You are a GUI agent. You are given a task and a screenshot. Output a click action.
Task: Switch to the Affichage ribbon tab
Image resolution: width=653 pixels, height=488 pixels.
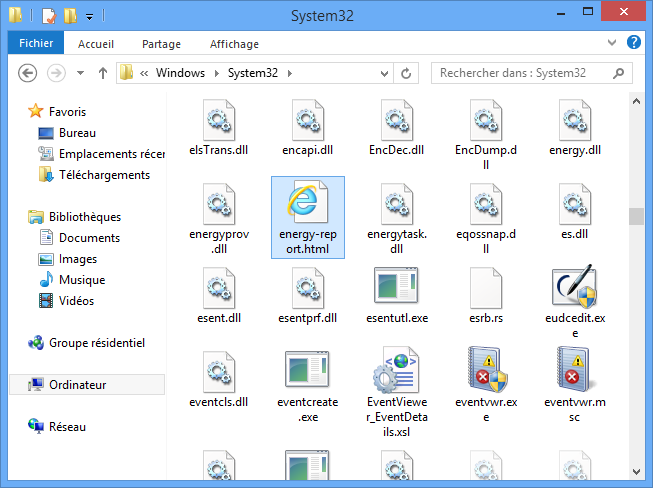coord(234,44)
